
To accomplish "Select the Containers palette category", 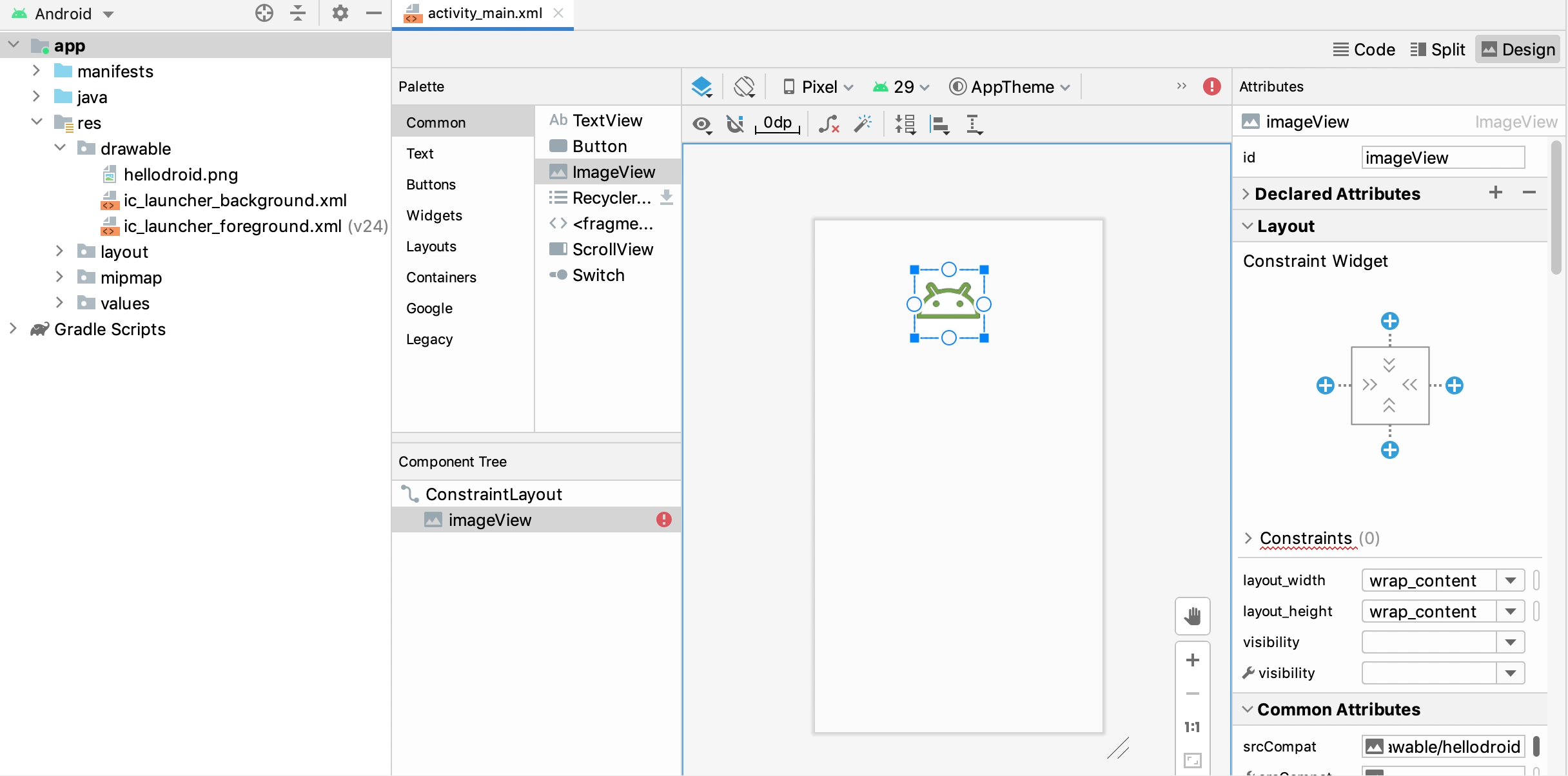I will click(x=463, y=277).
